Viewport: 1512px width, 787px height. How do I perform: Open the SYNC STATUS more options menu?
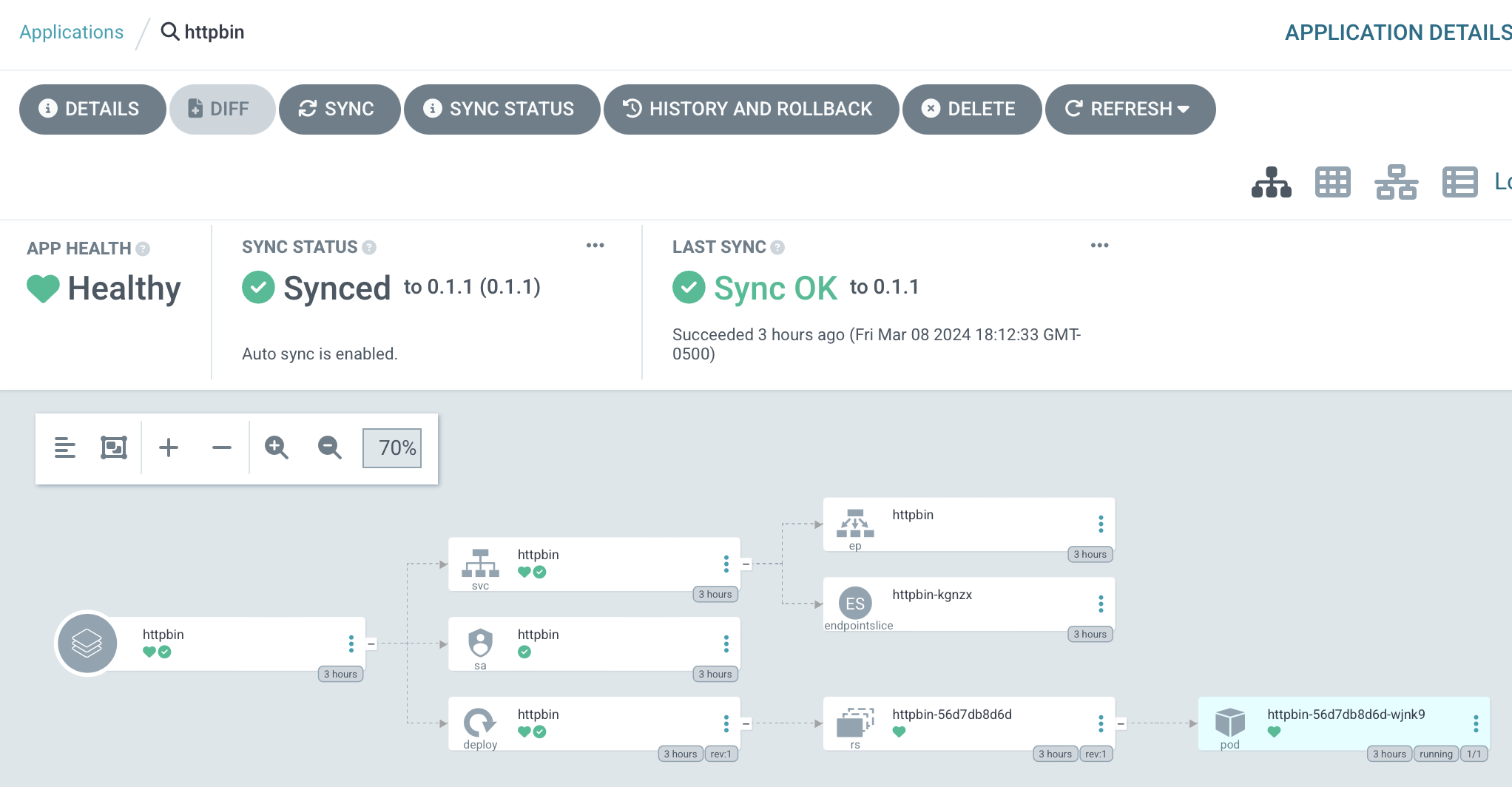point(595,246)
